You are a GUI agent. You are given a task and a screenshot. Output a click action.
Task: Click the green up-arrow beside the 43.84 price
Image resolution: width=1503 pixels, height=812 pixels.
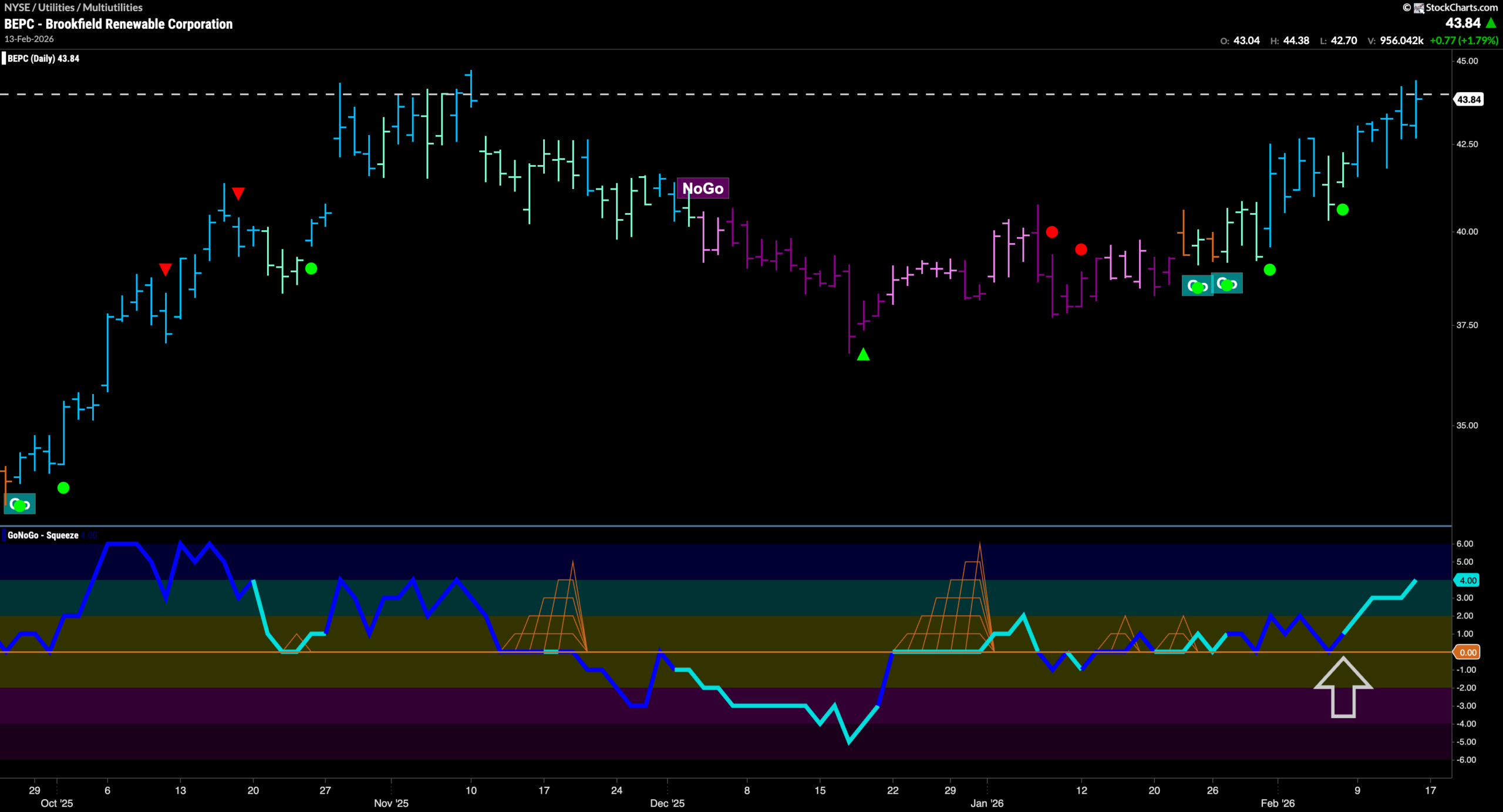coord(1491,23)
